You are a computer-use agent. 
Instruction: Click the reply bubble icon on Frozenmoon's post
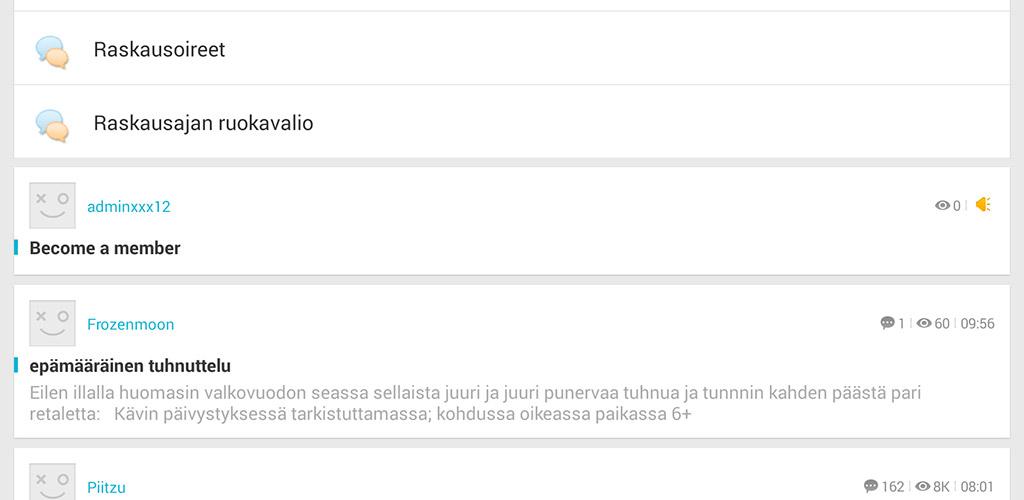pyautogui.click(x=887, y=323)
